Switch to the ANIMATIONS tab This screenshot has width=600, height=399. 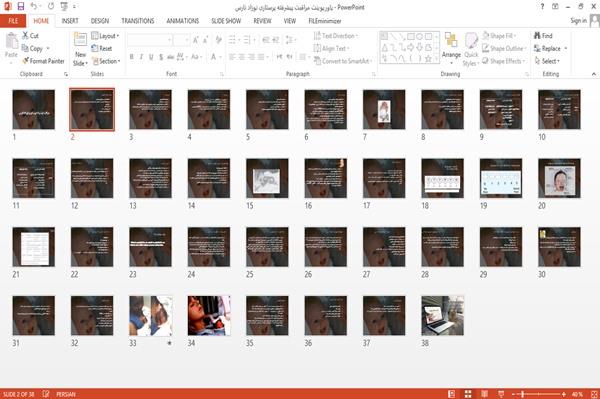(x=183, y=21)
